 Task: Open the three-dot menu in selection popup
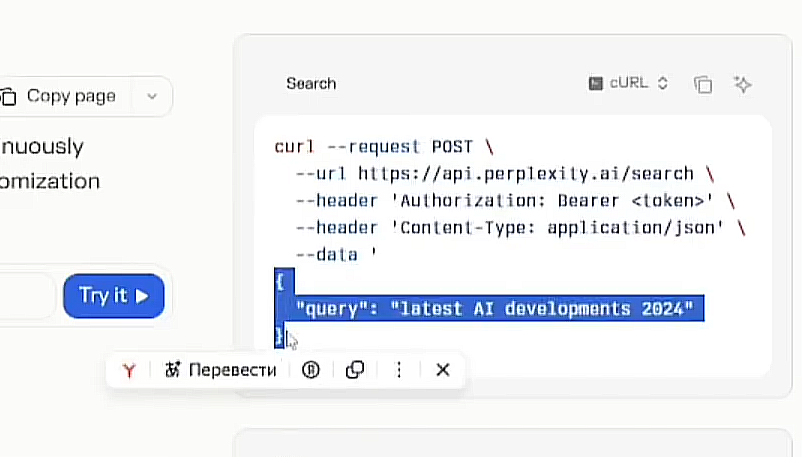[x=399, y=370]
